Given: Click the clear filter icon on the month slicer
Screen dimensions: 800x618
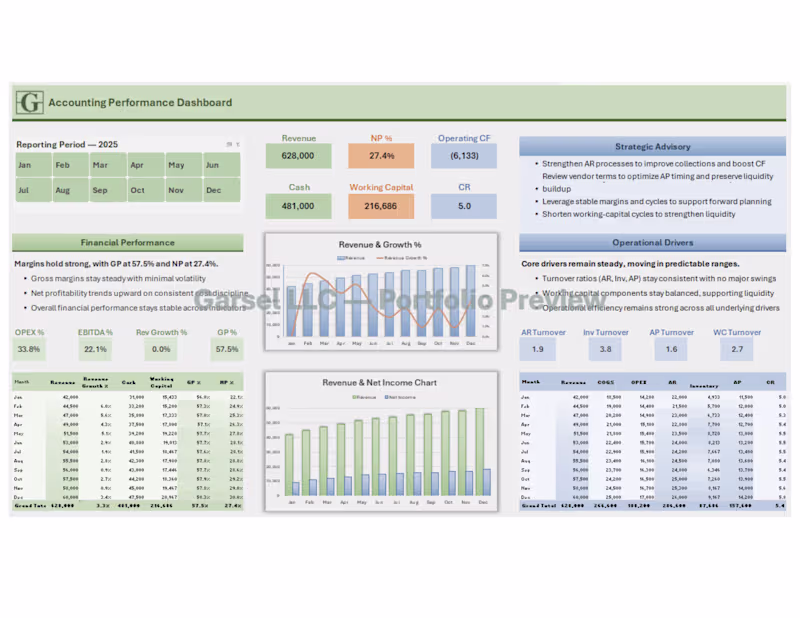Looking at the screenshot, I should [x=238, y=145].
